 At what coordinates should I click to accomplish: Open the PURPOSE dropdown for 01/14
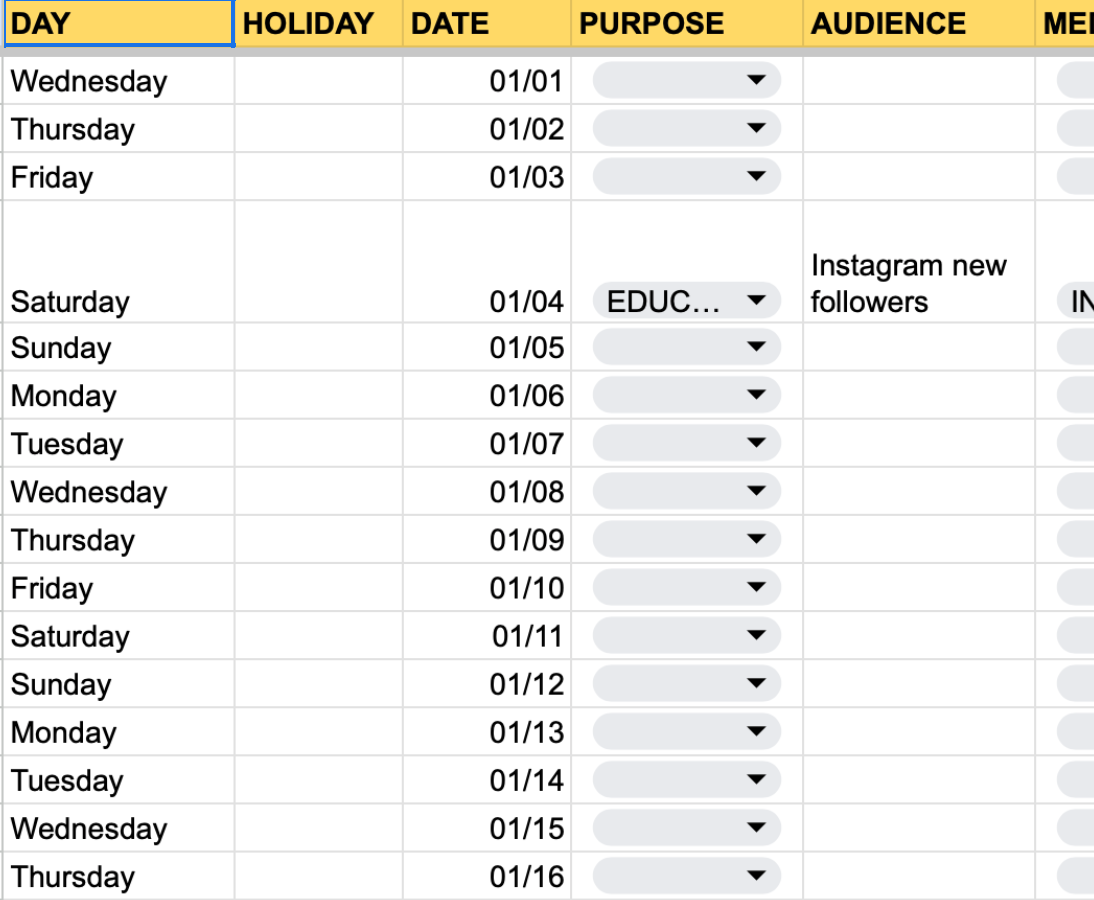[x=687, y=780]
